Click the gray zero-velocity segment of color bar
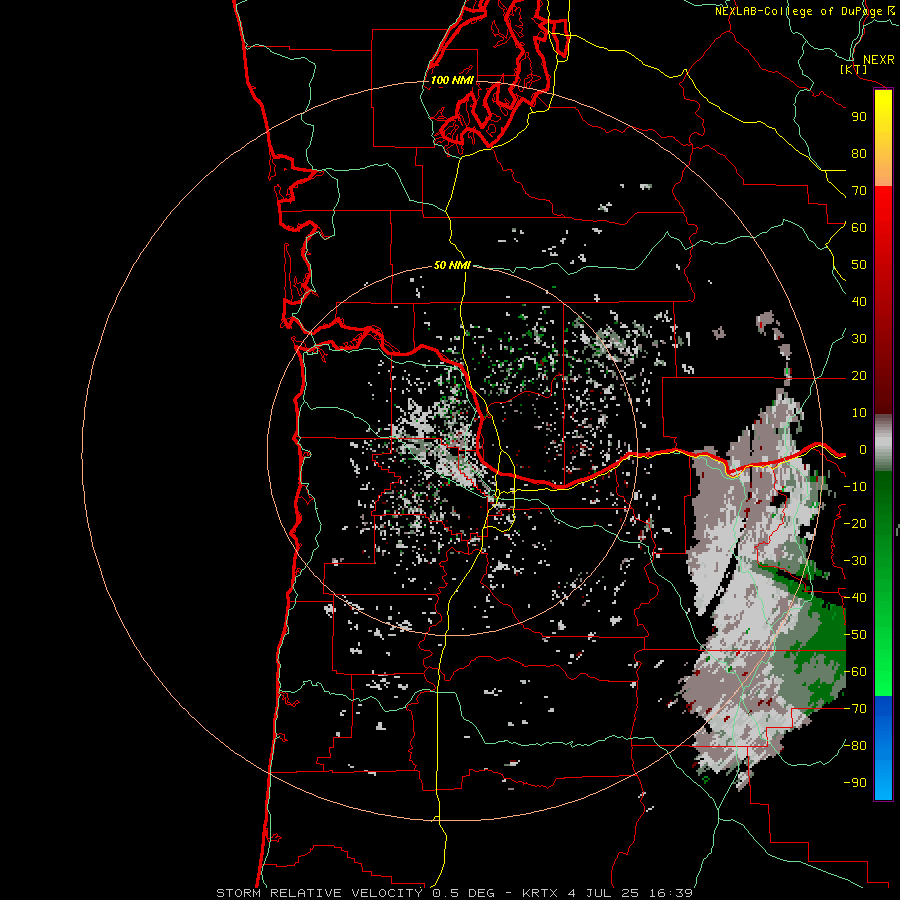 coord(883,443)
